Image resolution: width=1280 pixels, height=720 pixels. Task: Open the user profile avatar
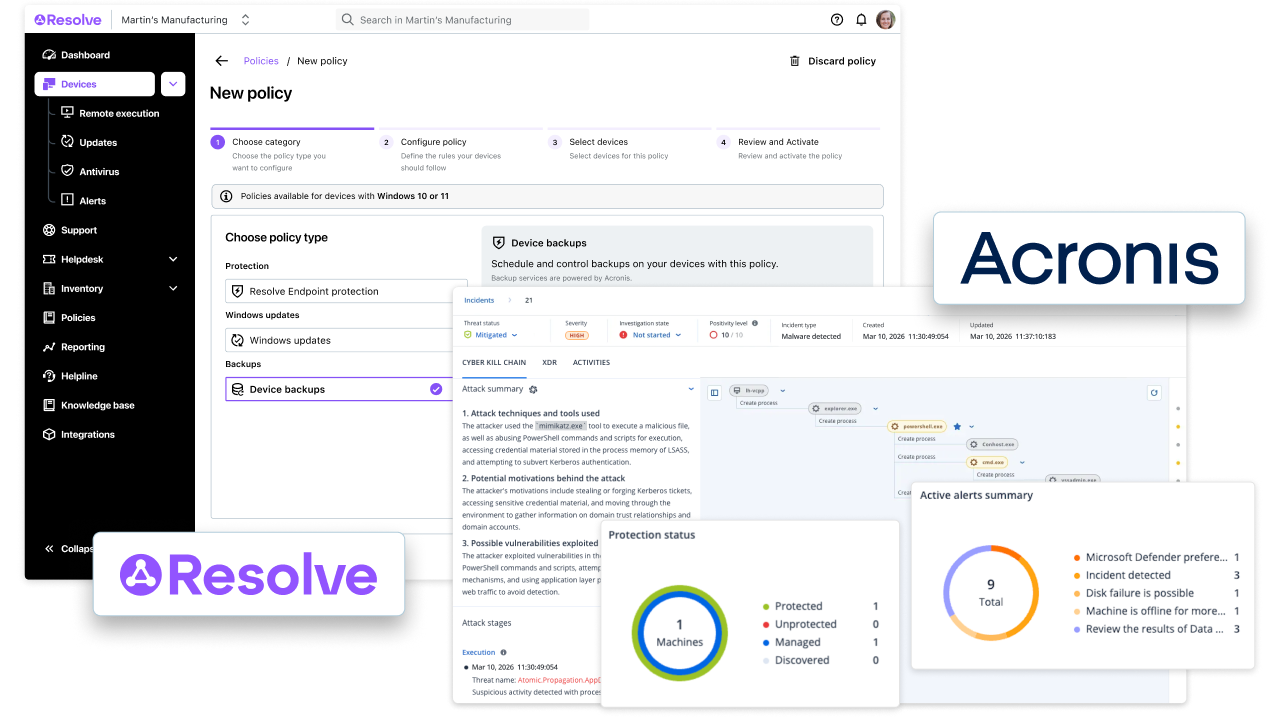(x=886, y=19)
